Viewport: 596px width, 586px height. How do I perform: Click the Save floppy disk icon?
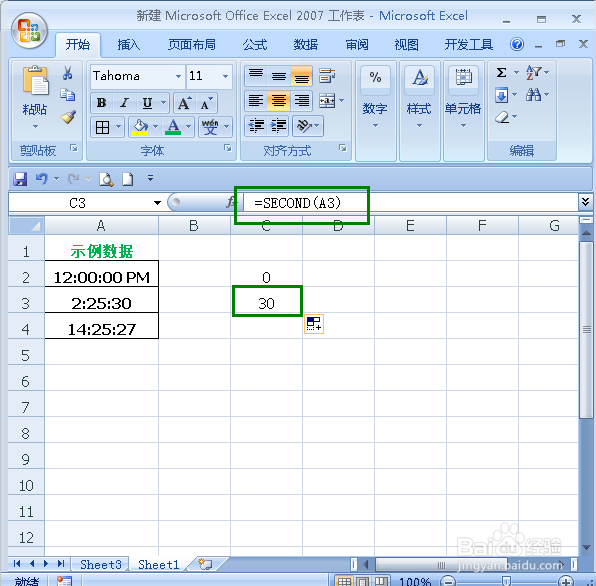[20, 179]
